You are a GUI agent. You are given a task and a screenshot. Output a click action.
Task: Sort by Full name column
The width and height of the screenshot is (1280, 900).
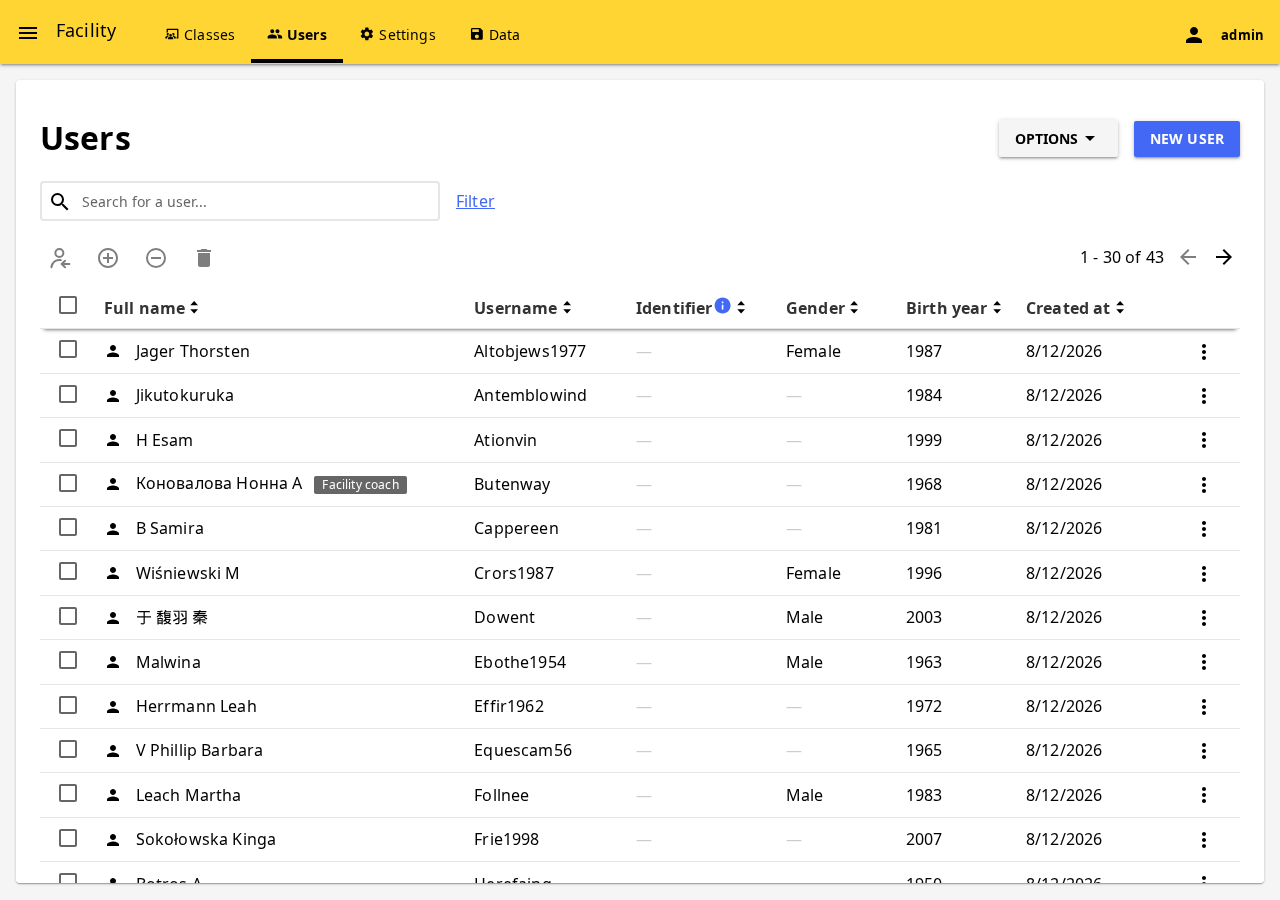(152, 308)
